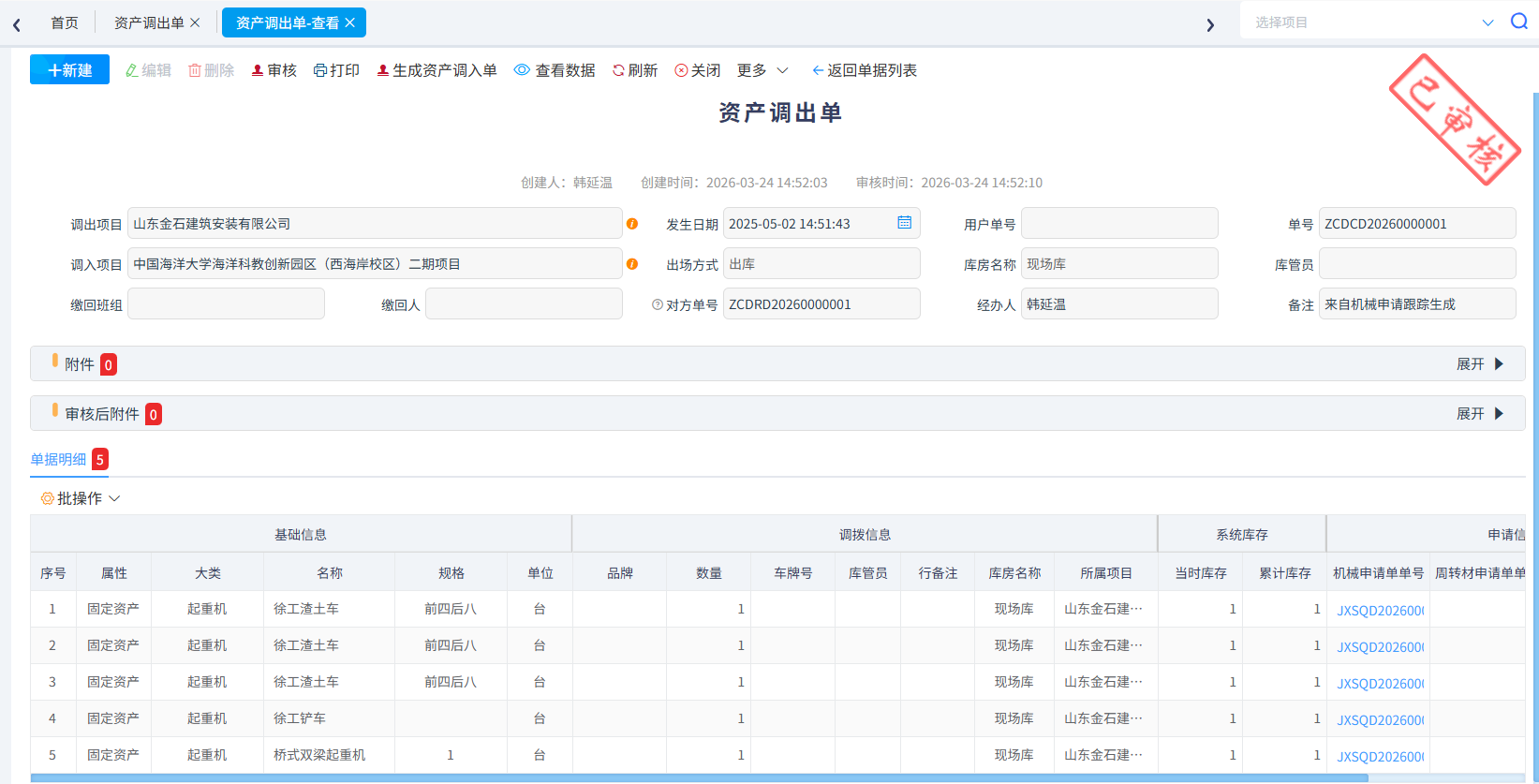
Task: Switch to the 资产调出单 tab
Action: tap(149, 22)
